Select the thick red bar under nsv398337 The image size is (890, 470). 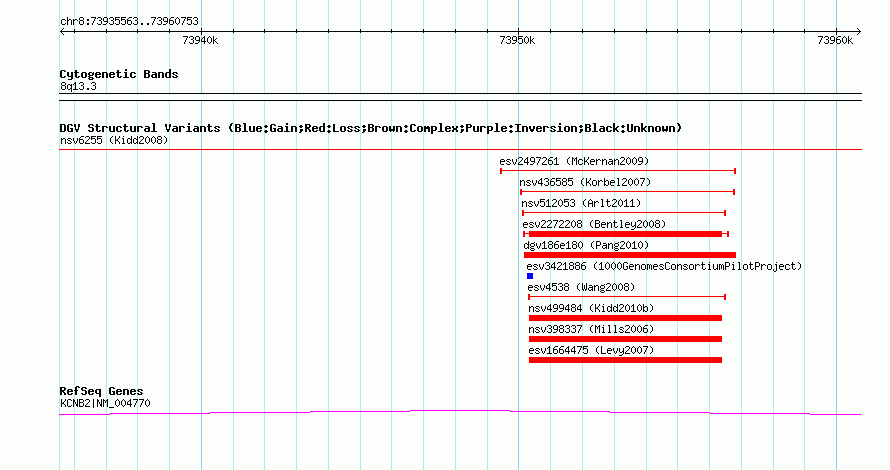pyautogui.click(x=625, y=339)
